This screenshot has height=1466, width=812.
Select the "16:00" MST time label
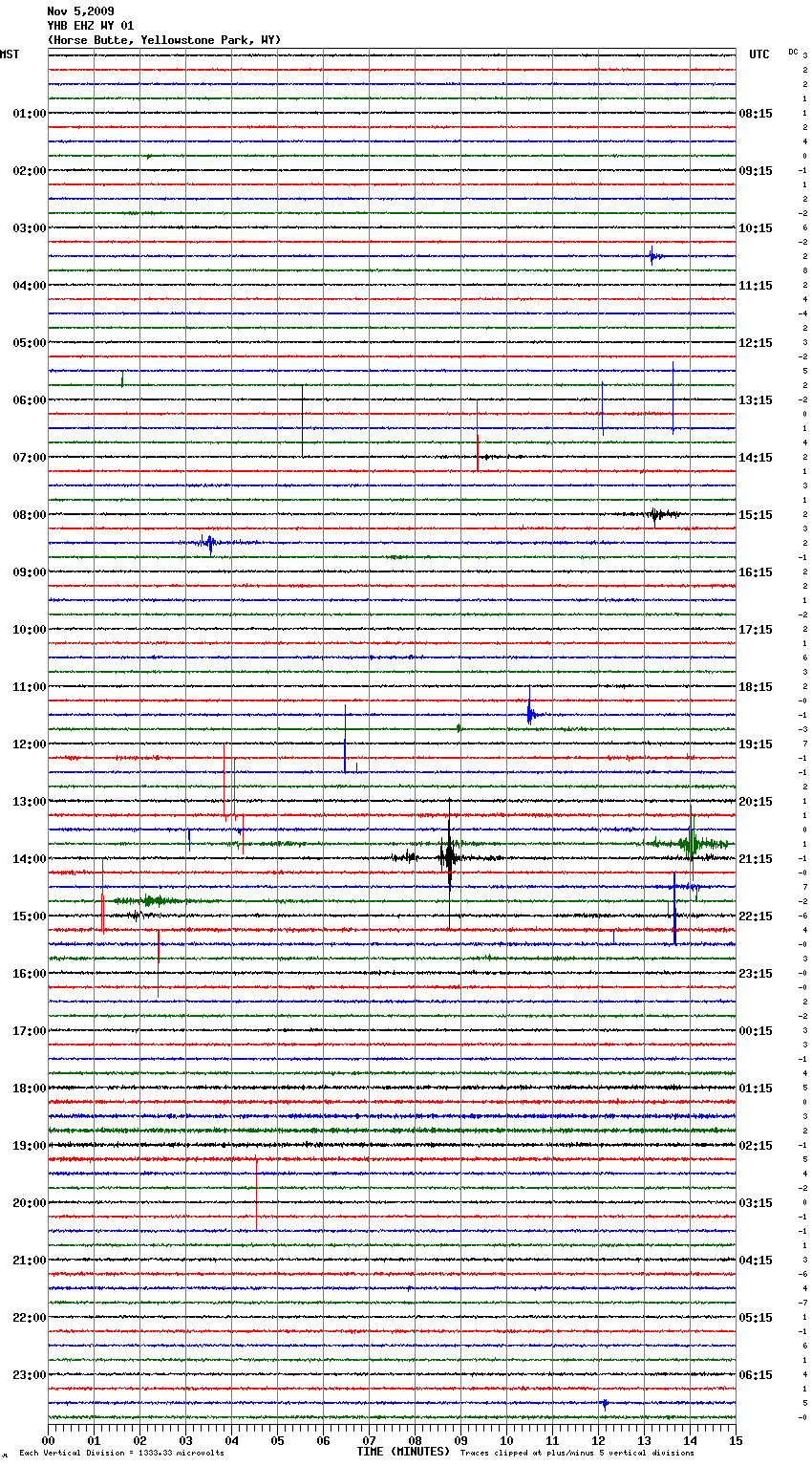click(30, 974)
